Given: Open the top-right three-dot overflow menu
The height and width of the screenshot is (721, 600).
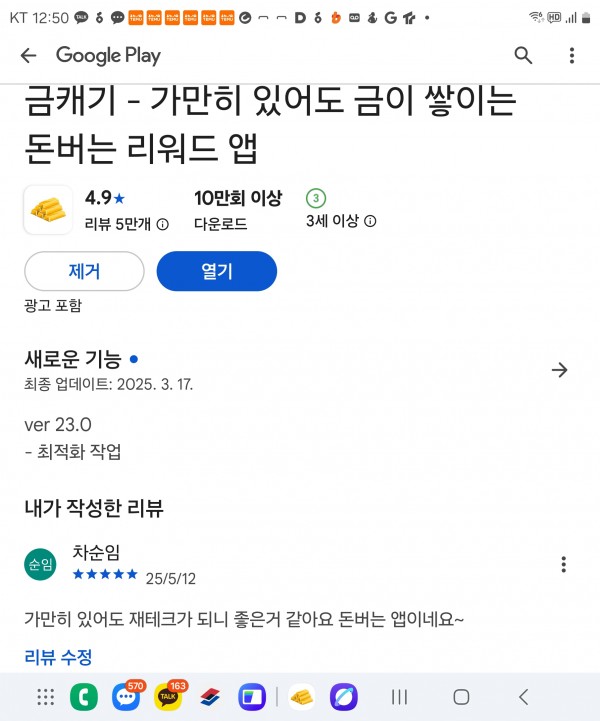Looking at the screenshot, I should 571,56.
